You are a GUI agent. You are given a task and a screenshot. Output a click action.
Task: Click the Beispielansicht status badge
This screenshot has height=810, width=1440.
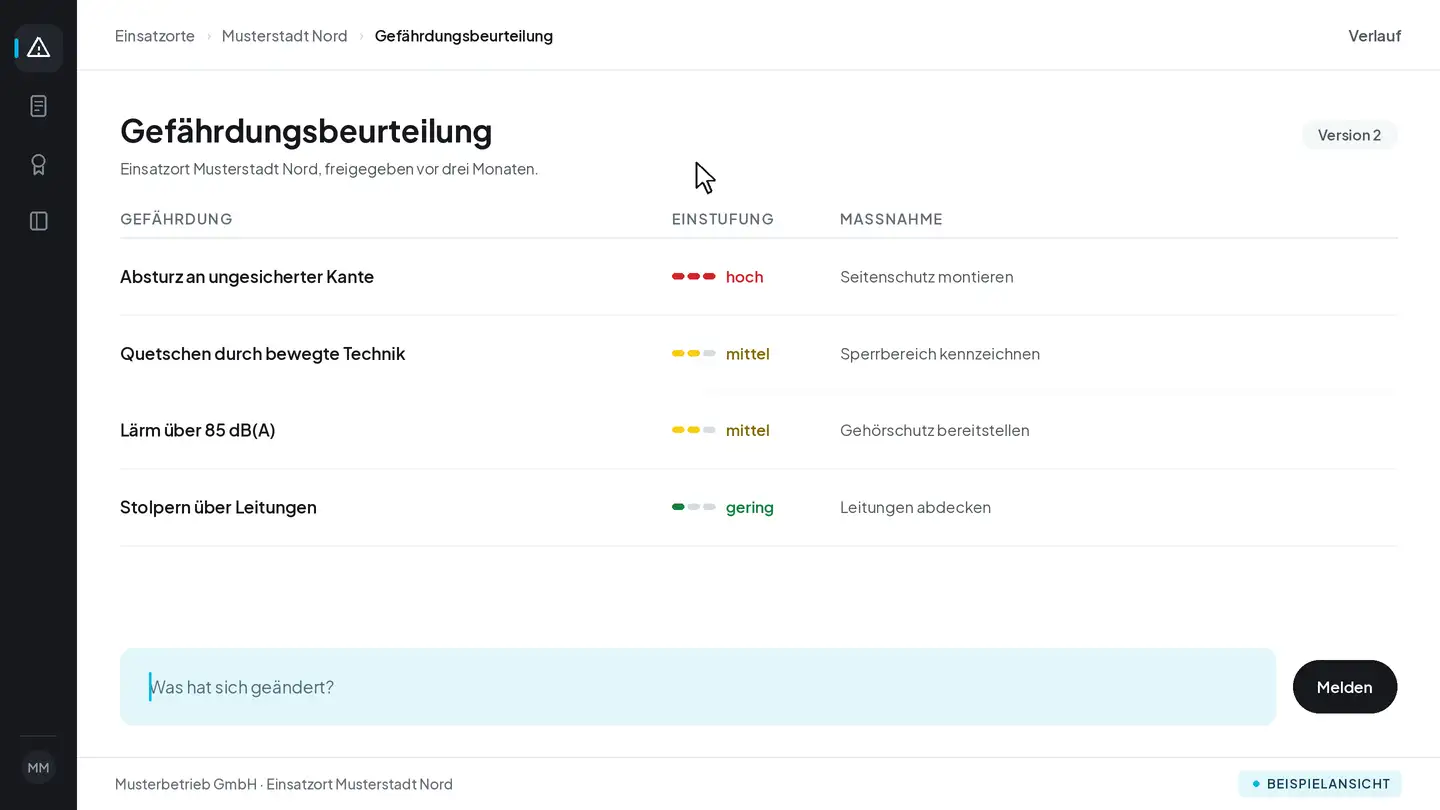pyautogui.click(x=1320, y=784)
